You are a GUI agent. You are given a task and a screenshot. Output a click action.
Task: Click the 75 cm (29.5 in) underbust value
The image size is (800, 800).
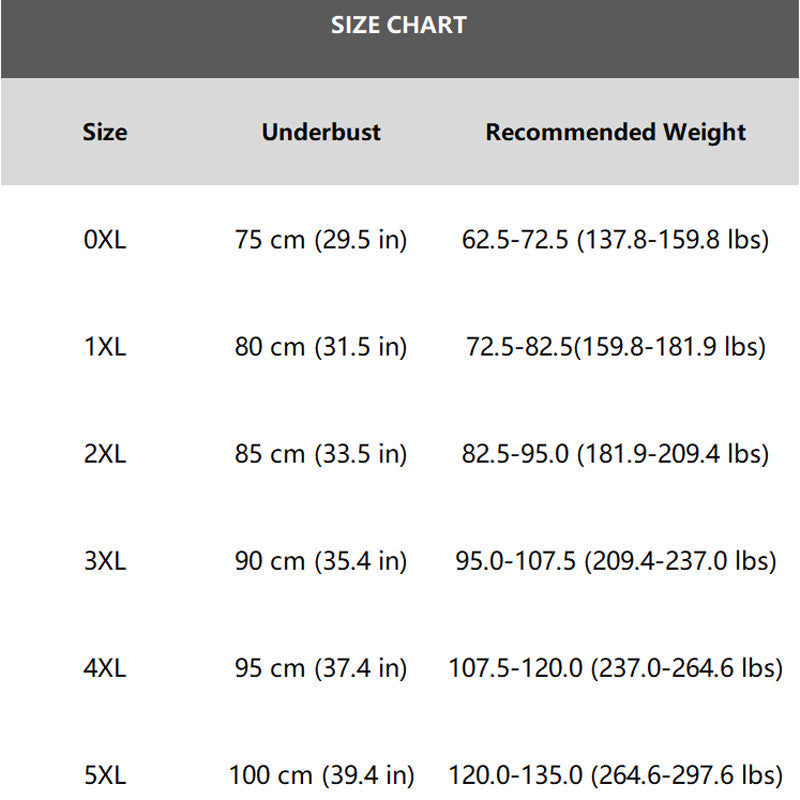coord(321,240)
